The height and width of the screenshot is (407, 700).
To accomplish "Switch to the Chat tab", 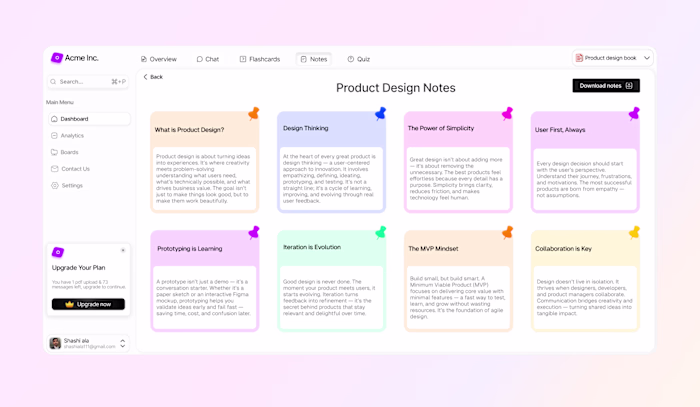I will (x=208, y=59).
